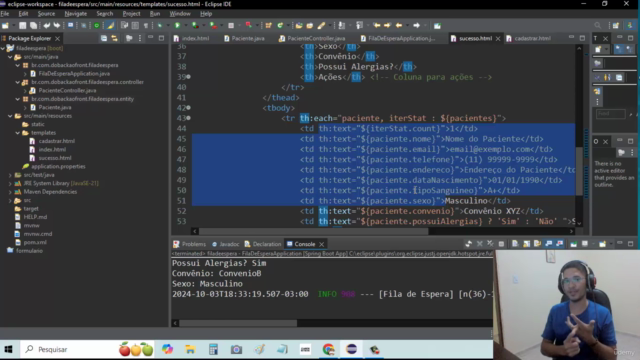Image resolution: width=640 pixels, height=360 pixels.
Task: Select HELP.md in Package Explorer
Action: pyautogui.click(x=35, y=217)
